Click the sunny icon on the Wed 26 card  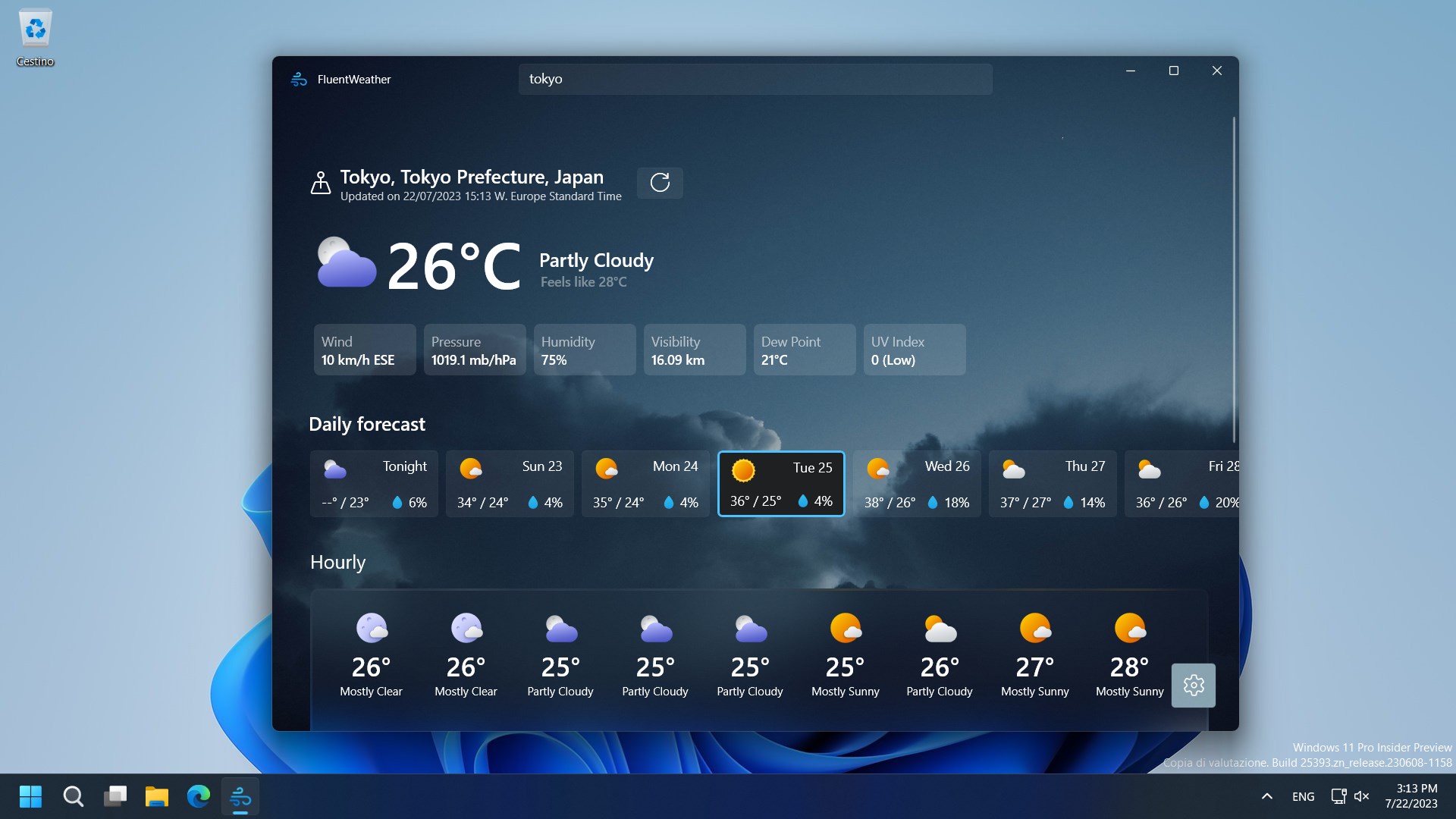click(x=878, y=469)
